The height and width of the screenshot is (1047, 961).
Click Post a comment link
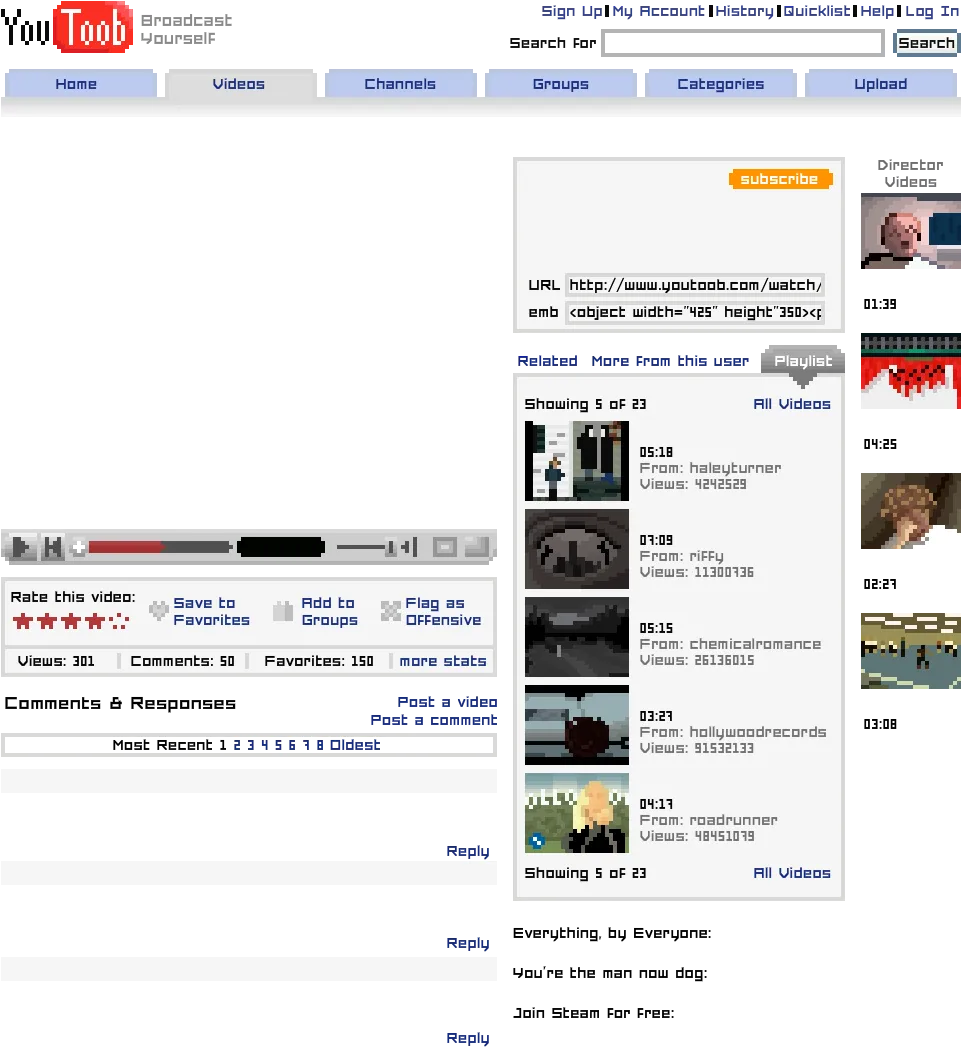(x=434, y=720)
